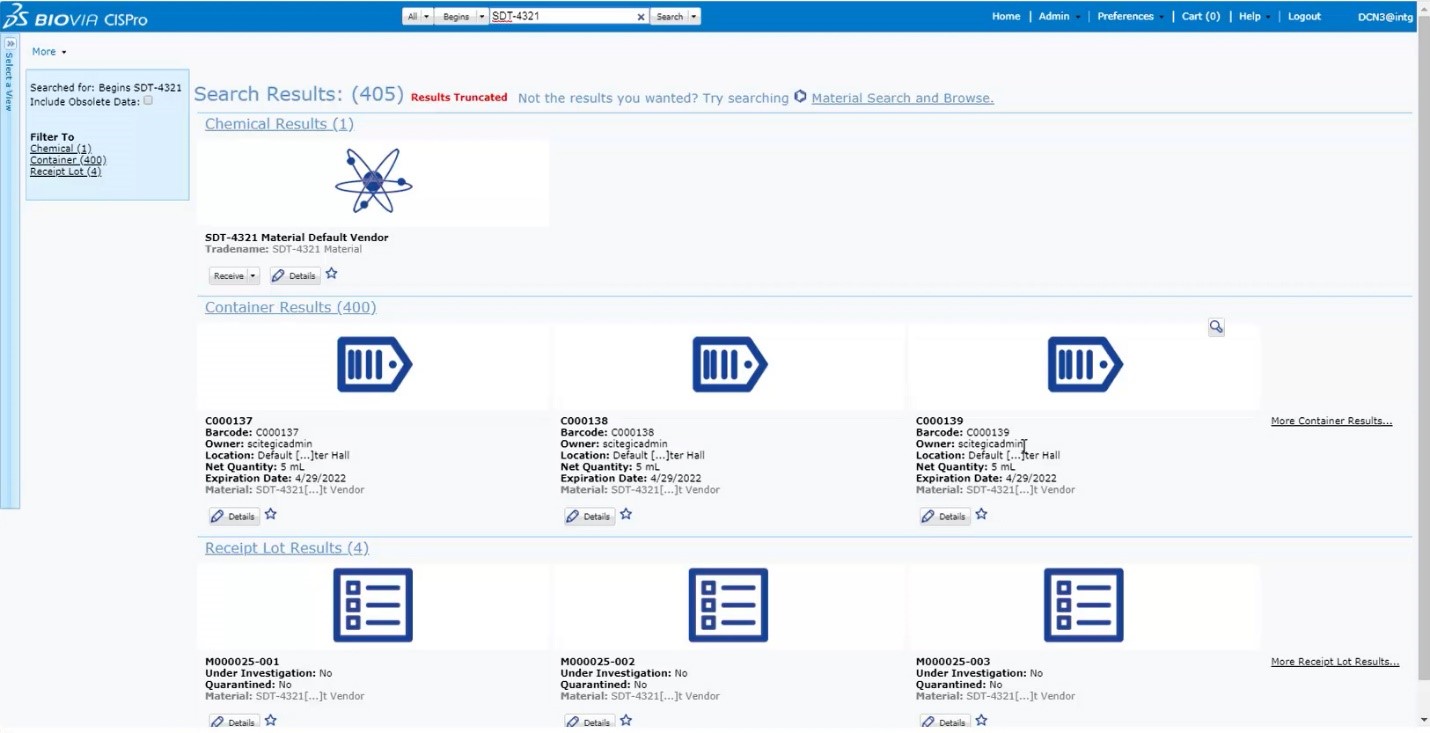Open the Receive button dropdown arrow
Image resolution: width=1430 pixels, height=733 pixels.
pyautogui.click(x=253, y=276)
